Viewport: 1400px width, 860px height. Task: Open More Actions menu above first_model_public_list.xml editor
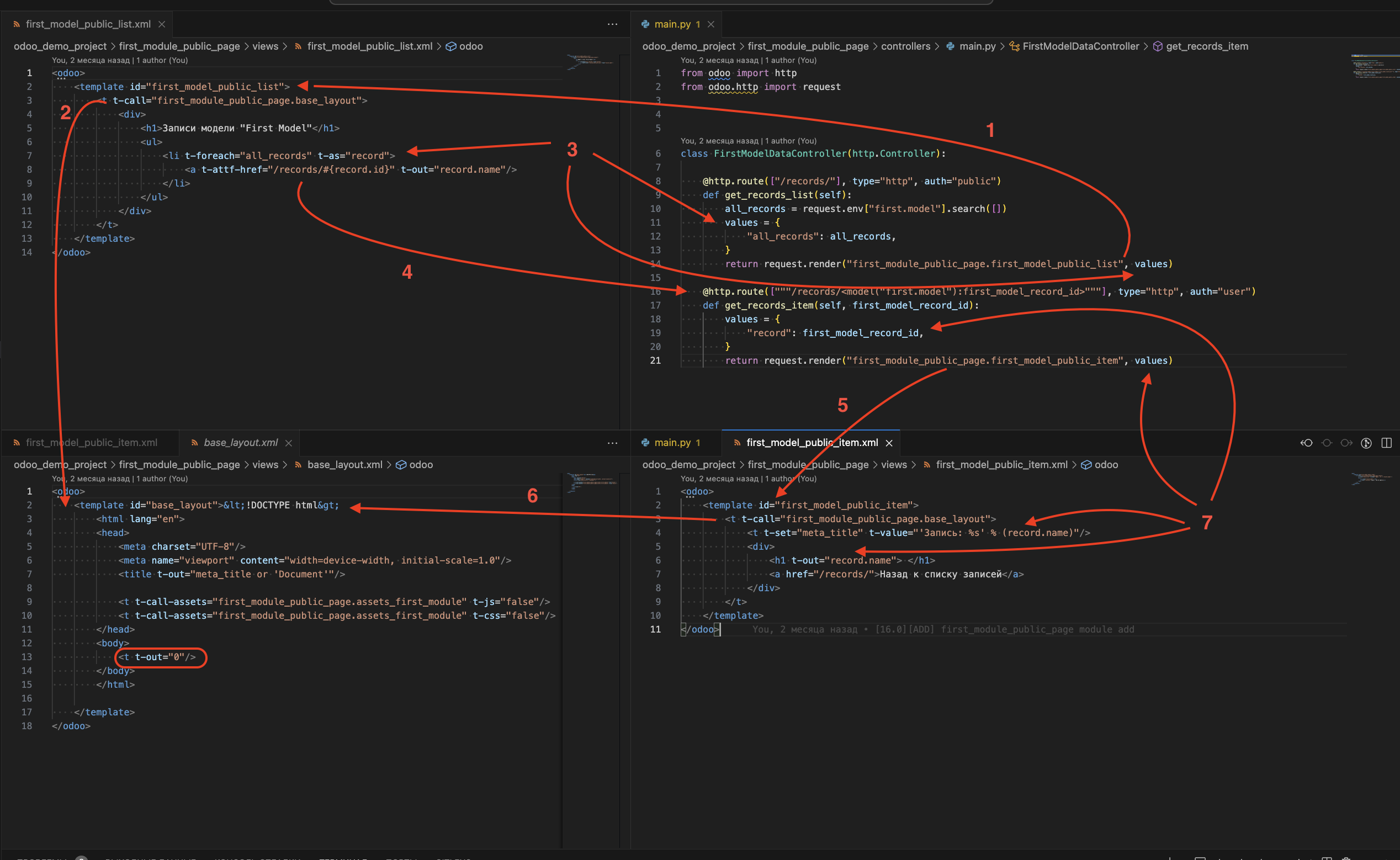pyautogui.click(x=612, y=24)
